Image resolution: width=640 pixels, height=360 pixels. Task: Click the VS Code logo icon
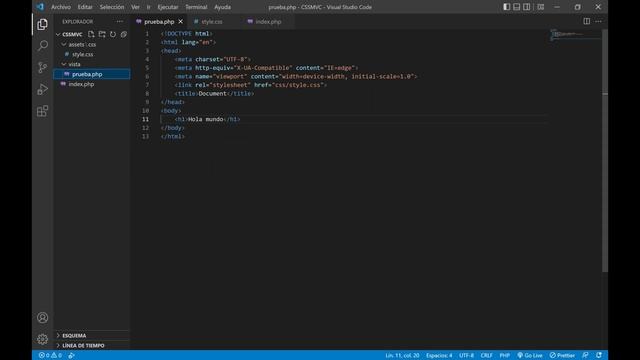coord(40,7)
